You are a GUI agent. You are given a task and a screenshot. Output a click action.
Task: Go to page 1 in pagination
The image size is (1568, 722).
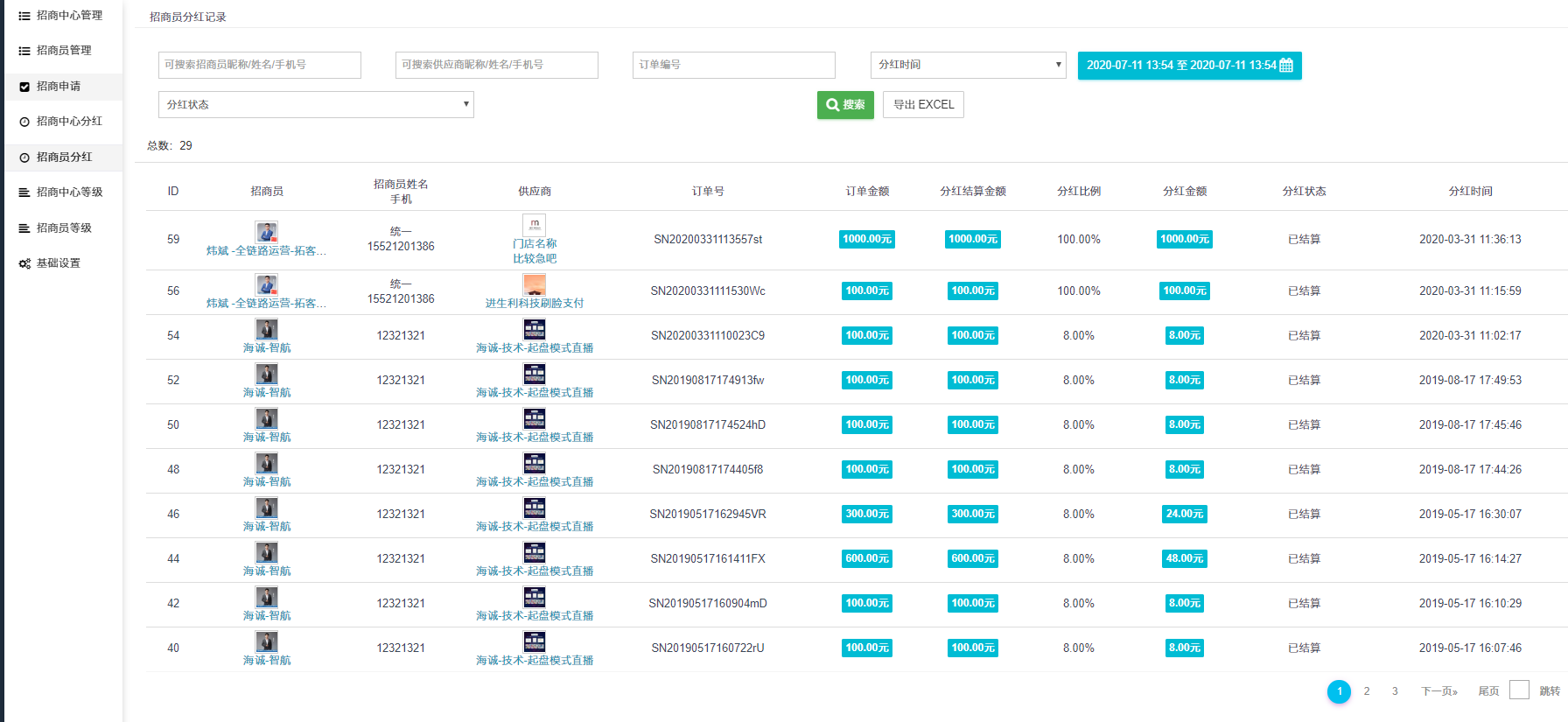coord(1339,691)
